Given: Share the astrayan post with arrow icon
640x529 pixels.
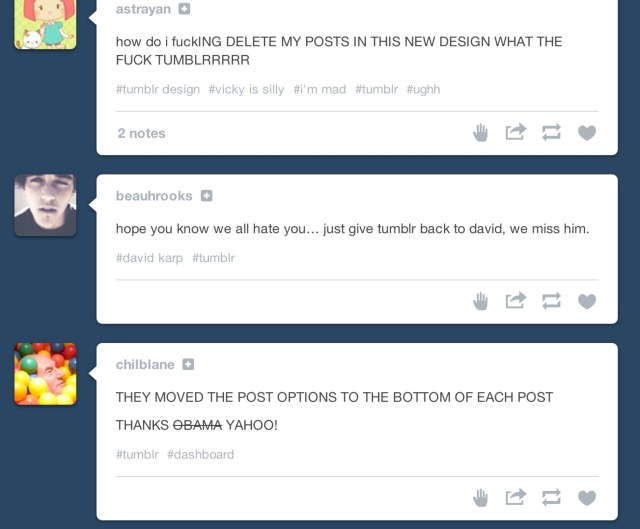Looking at the screenshot, I should 516,131.
